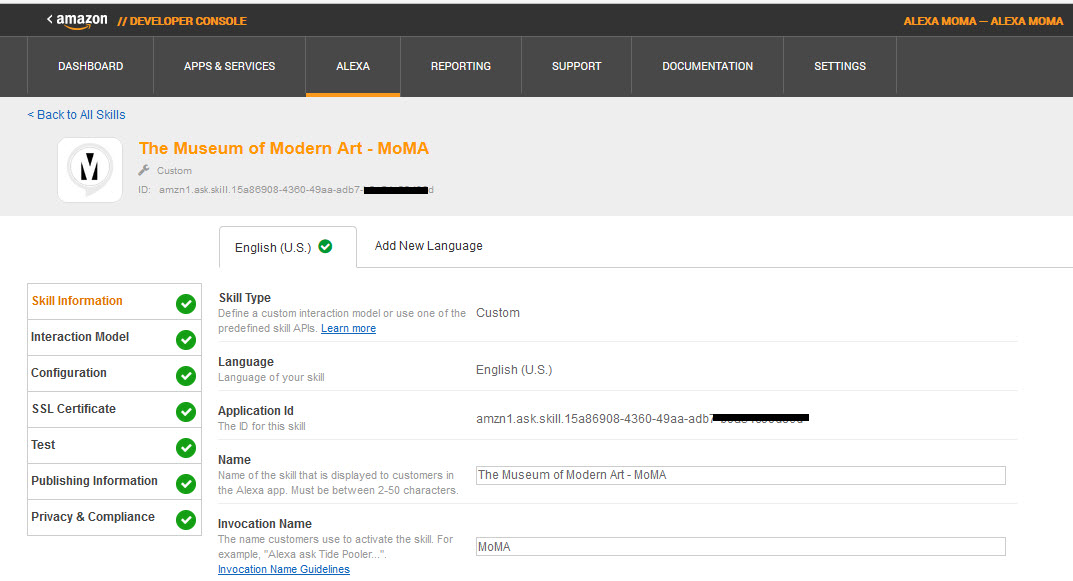Click Add New Language tab
Screen dimensions: 1073x581
pos(428,246)
